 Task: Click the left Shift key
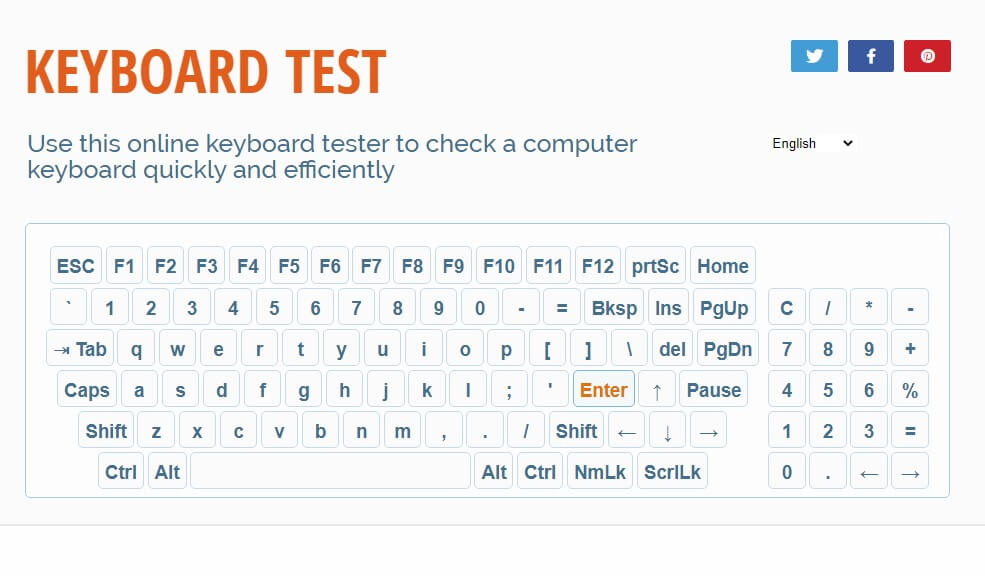tap(106, 431)
